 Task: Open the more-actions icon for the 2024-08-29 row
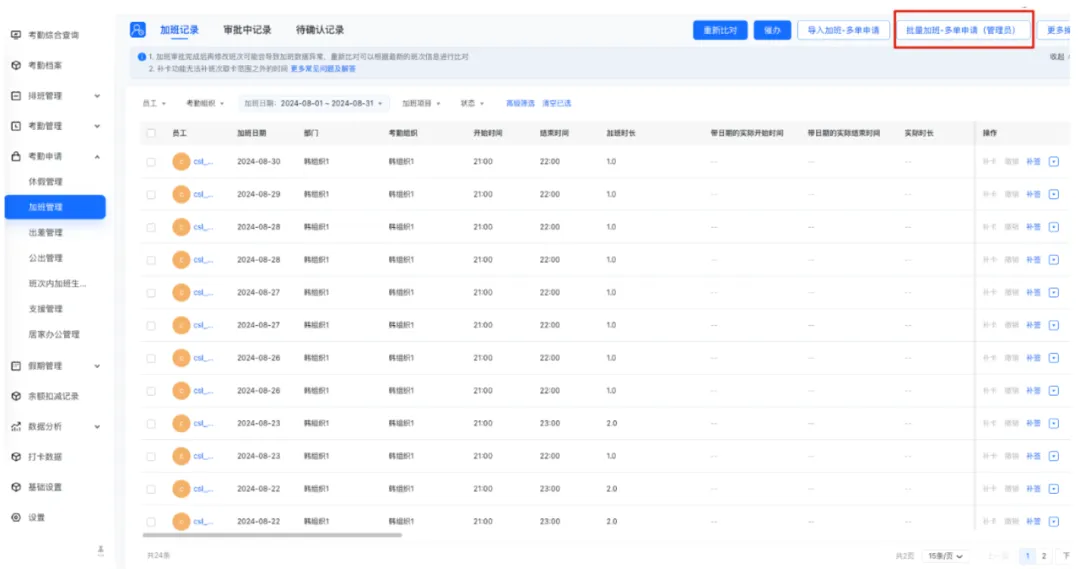[x=1054, y=194]
